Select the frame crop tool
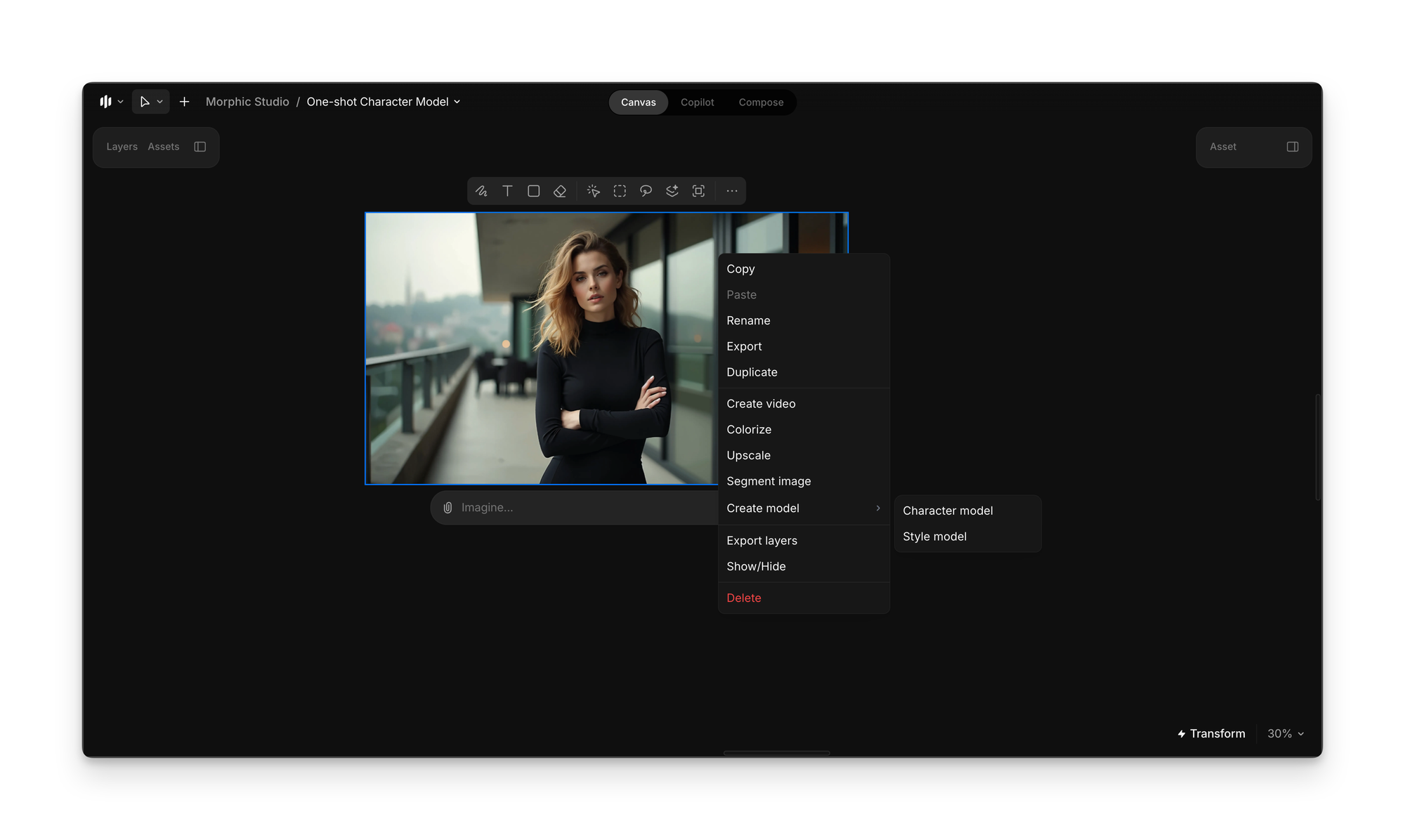1405x840 pixels. 698,191
